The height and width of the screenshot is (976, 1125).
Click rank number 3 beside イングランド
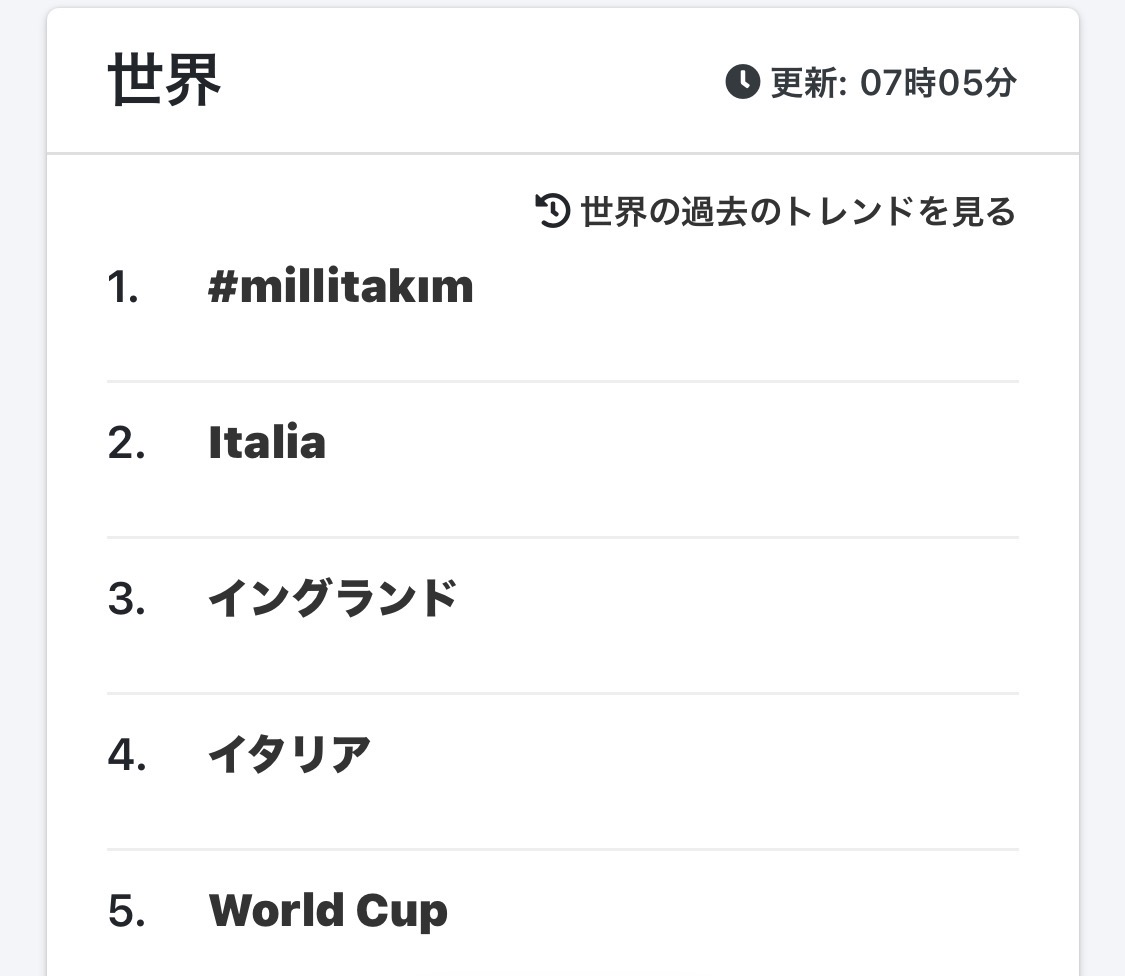pos(126,599)
